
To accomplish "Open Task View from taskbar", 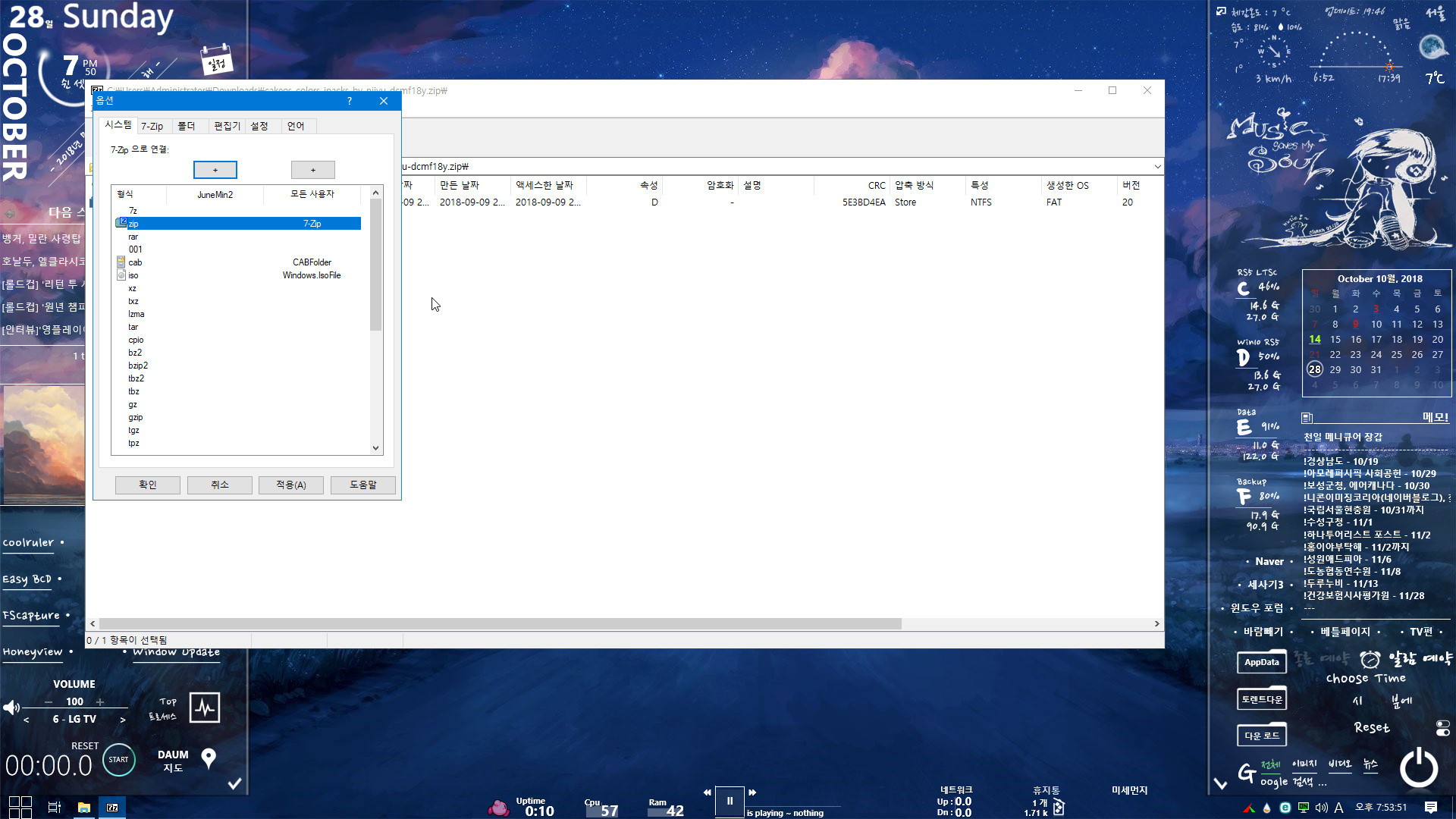I will (x=54, y=807).
